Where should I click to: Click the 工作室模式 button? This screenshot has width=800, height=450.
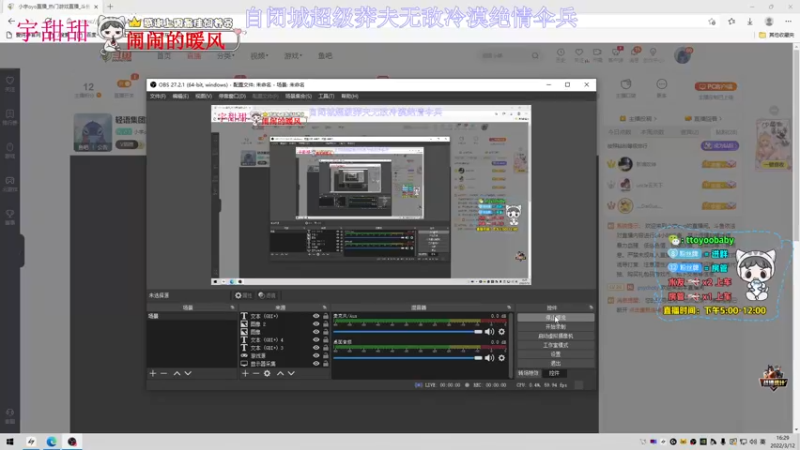(556, 345)
